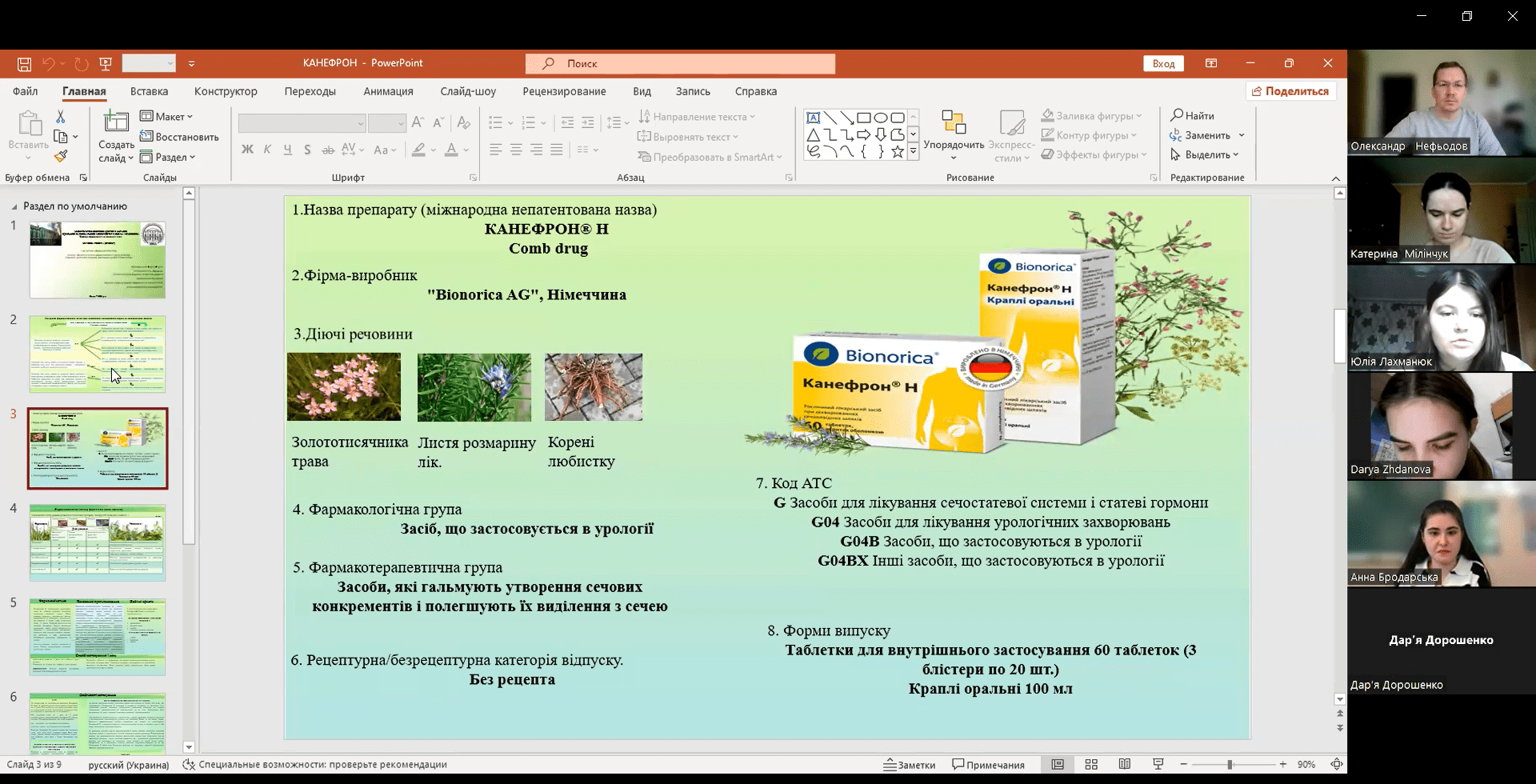The height and width of the screenshot is (784, 1536).
Task: Toggle Normal view in status bar
Action: [x=1058, y=765]
